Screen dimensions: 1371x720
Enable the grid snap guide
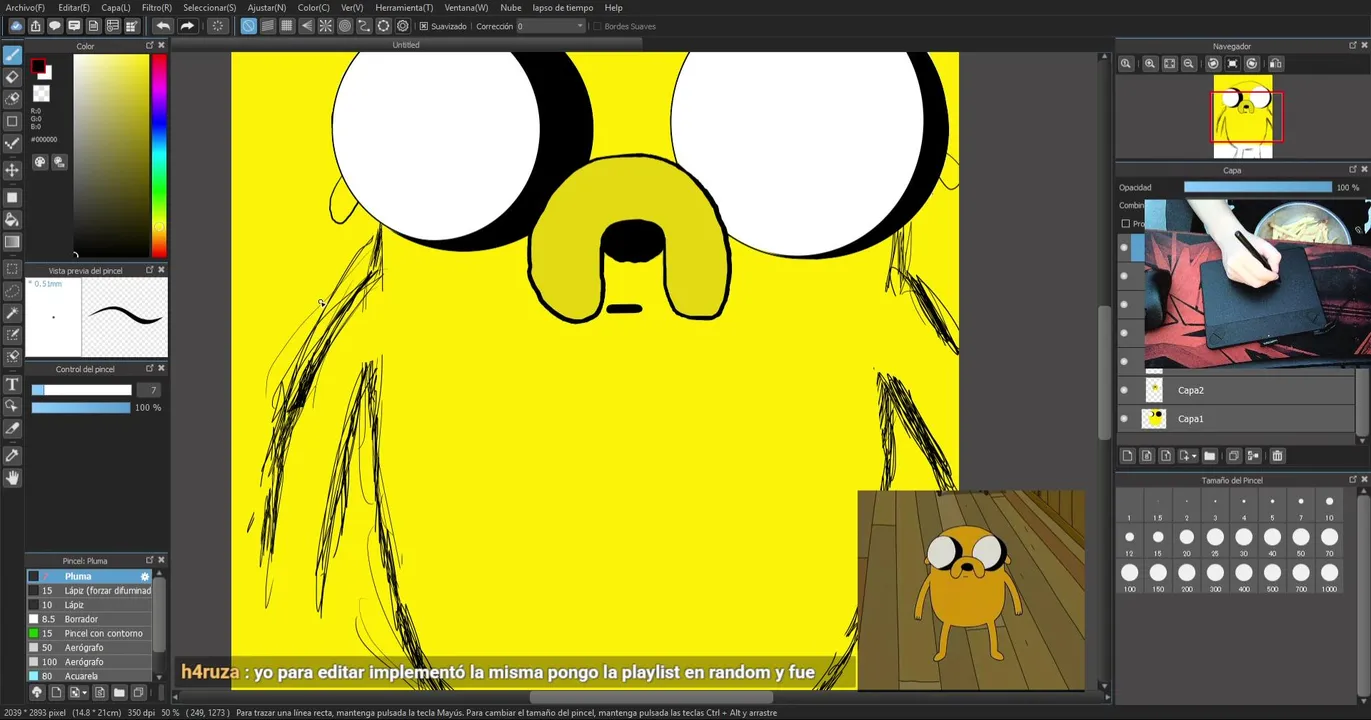click(287, 26)
